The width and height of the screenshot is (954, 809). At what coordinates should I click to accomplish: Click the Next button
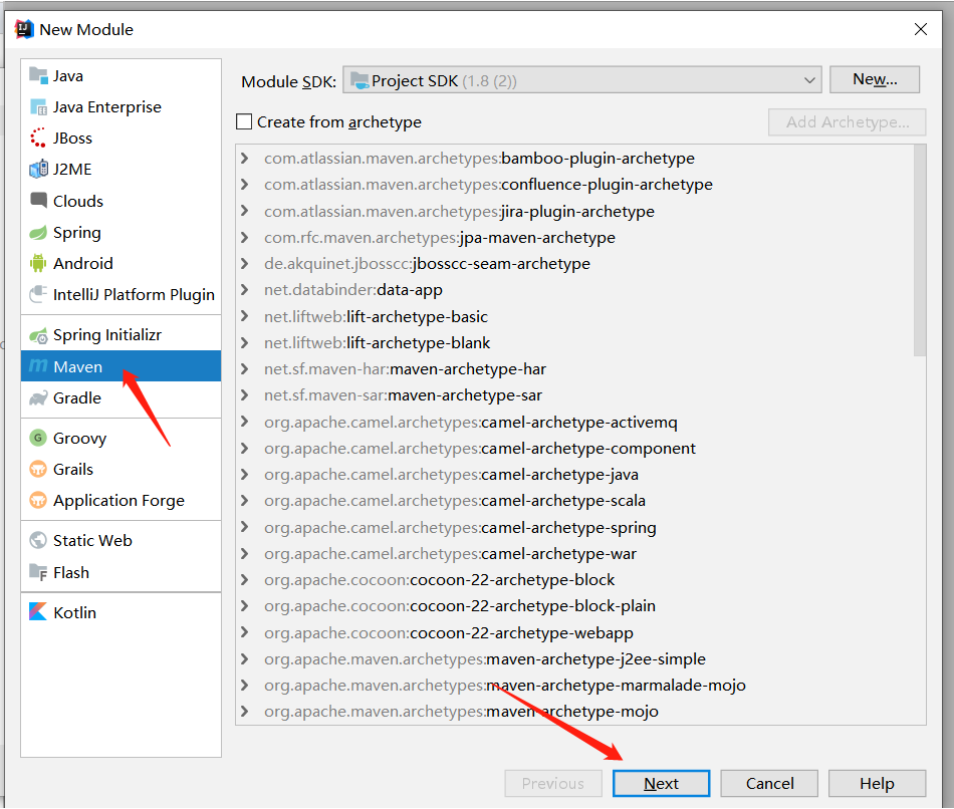[661, 783]
